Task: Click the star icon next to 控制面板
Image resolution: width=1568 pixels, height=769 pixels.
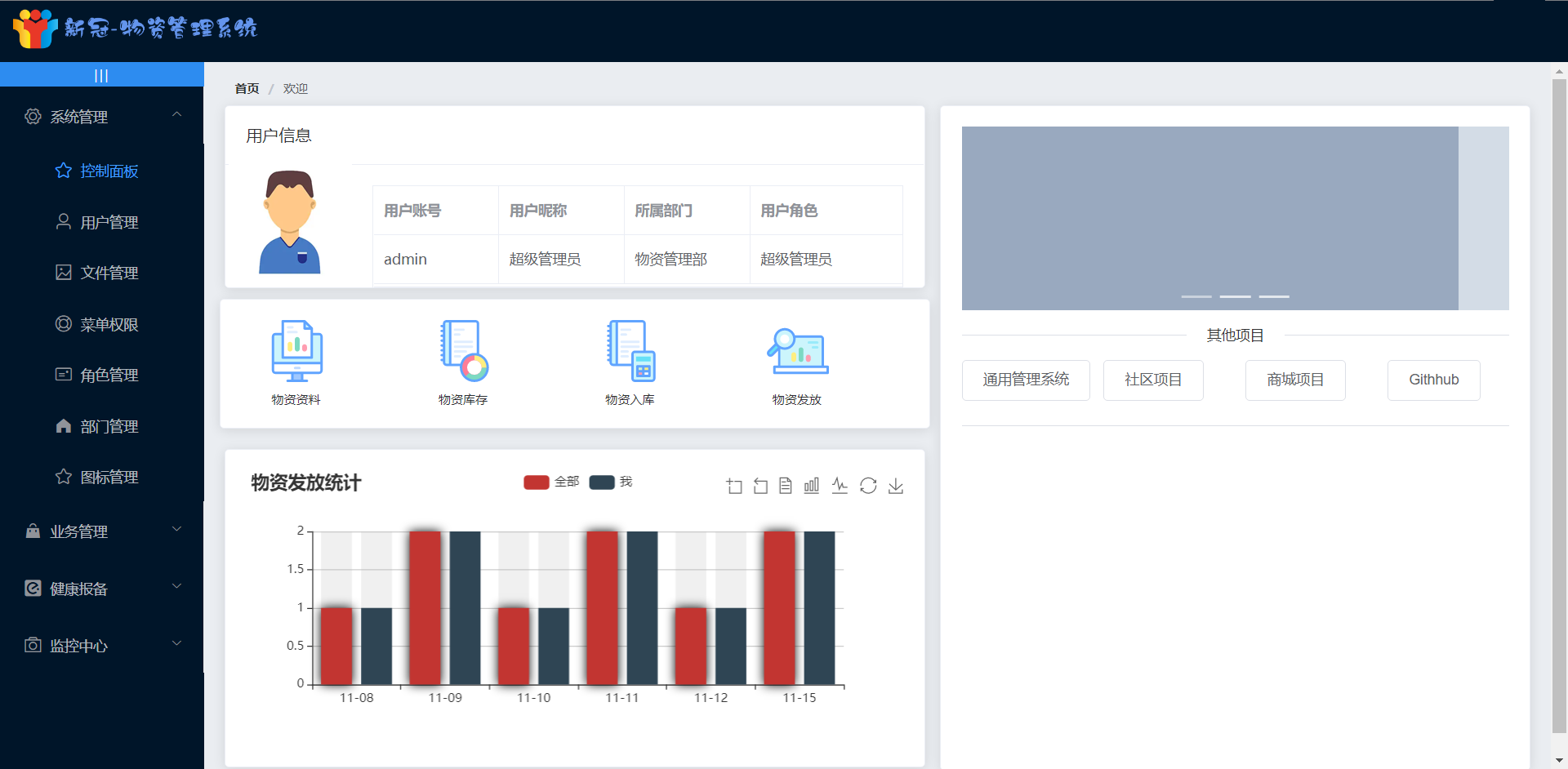Action: [63, 171]
